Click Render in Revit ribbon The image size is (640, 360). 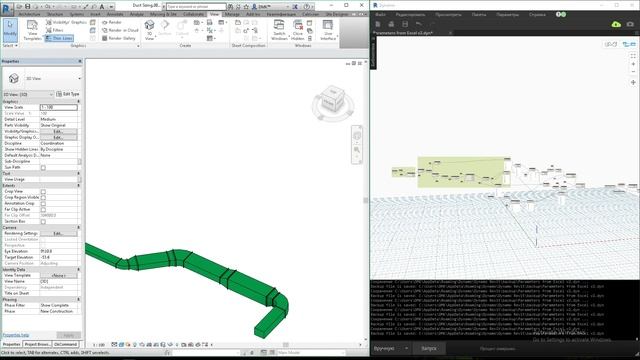[x=112, y=22]
